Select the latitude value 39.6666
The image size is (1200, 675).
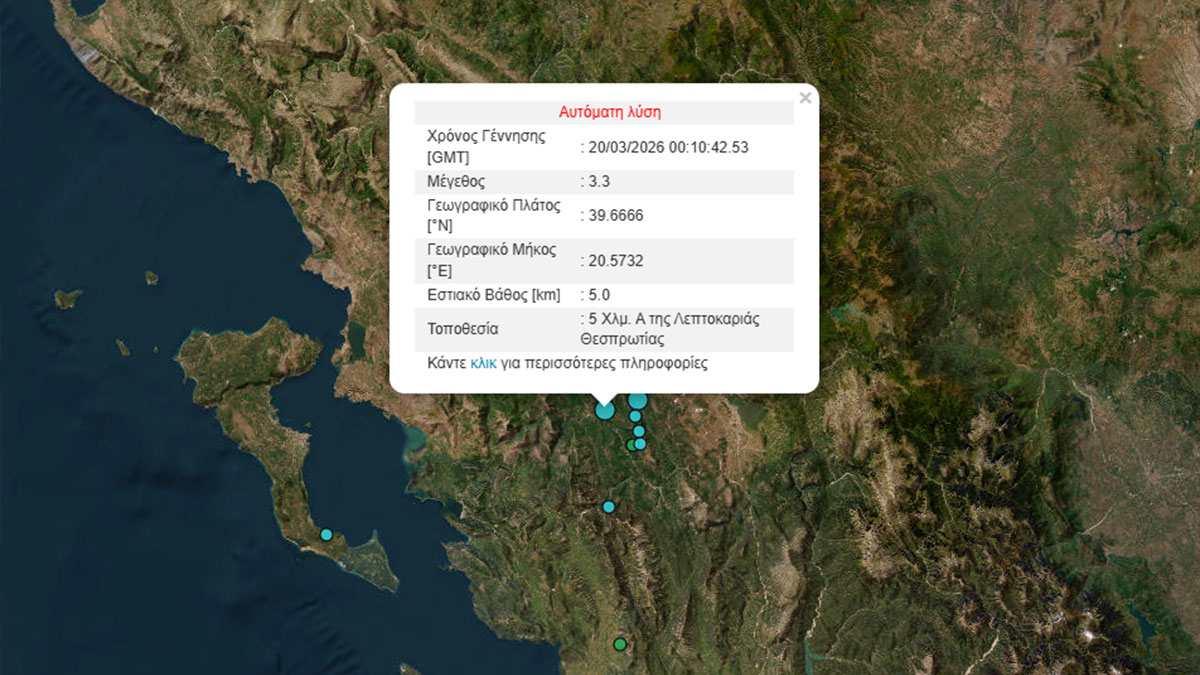[x=615, y=215]
